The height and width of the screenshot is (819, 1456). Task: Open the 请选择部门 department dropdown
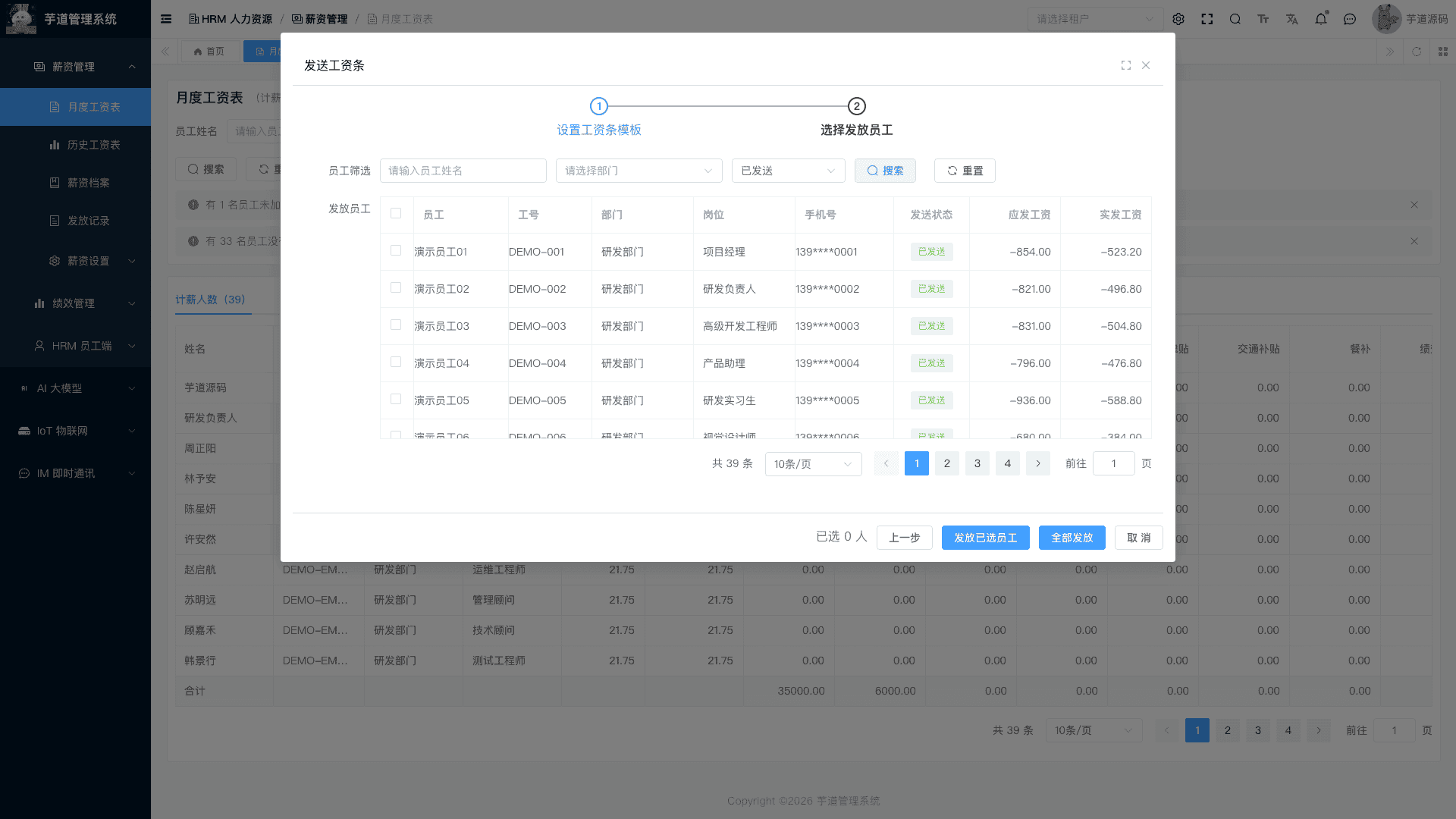coord(639,171)
